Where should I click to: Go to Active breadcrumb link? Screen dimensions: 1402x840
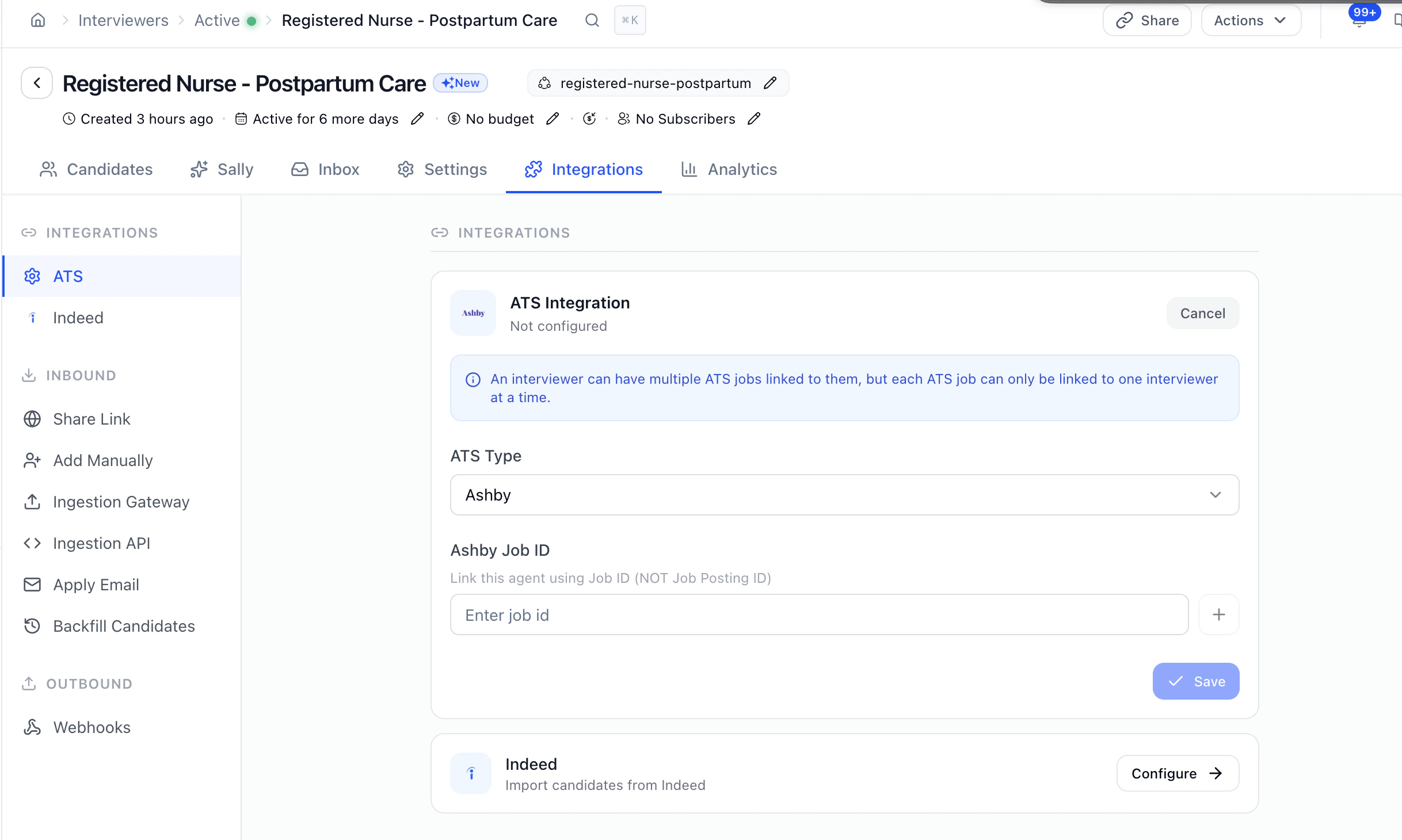coord(217,20)
